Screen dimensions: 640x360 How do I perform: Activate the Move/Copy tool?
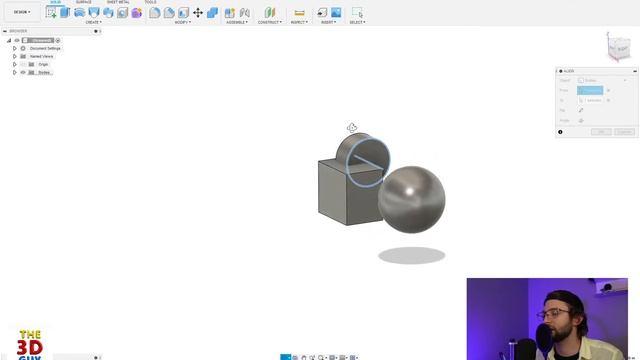pyautogui.click(x=198, y=13)
